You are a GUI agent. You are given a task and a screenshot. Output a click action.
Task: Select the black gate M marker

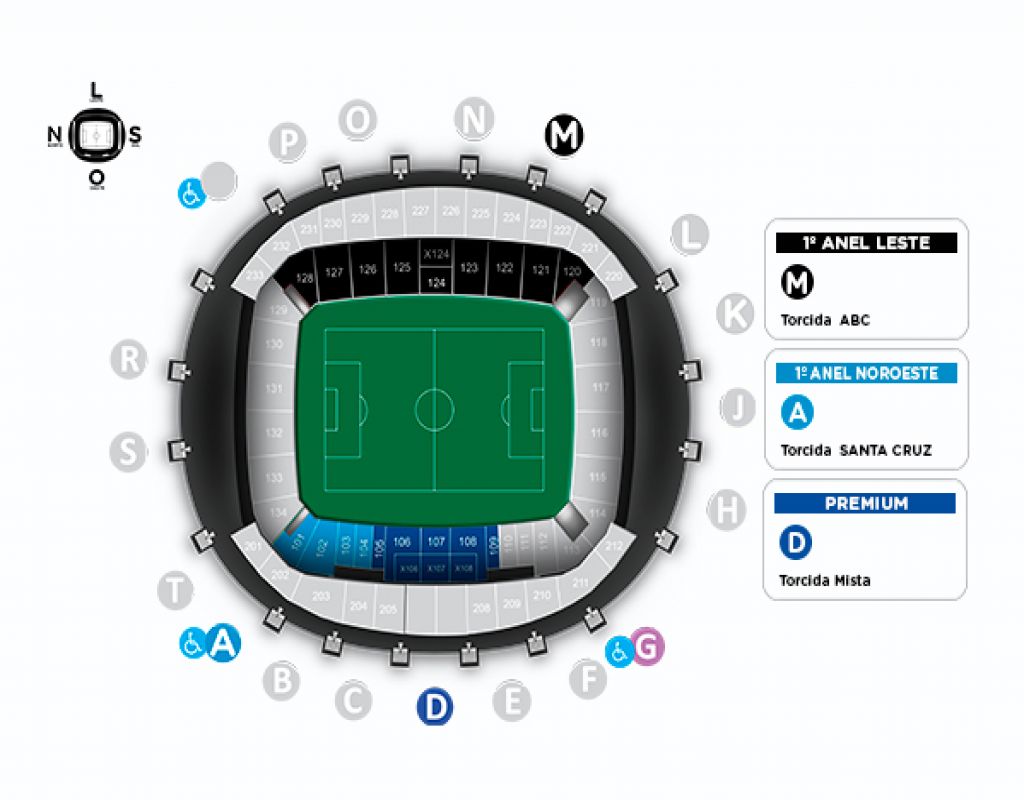click(x=564, y=136)
